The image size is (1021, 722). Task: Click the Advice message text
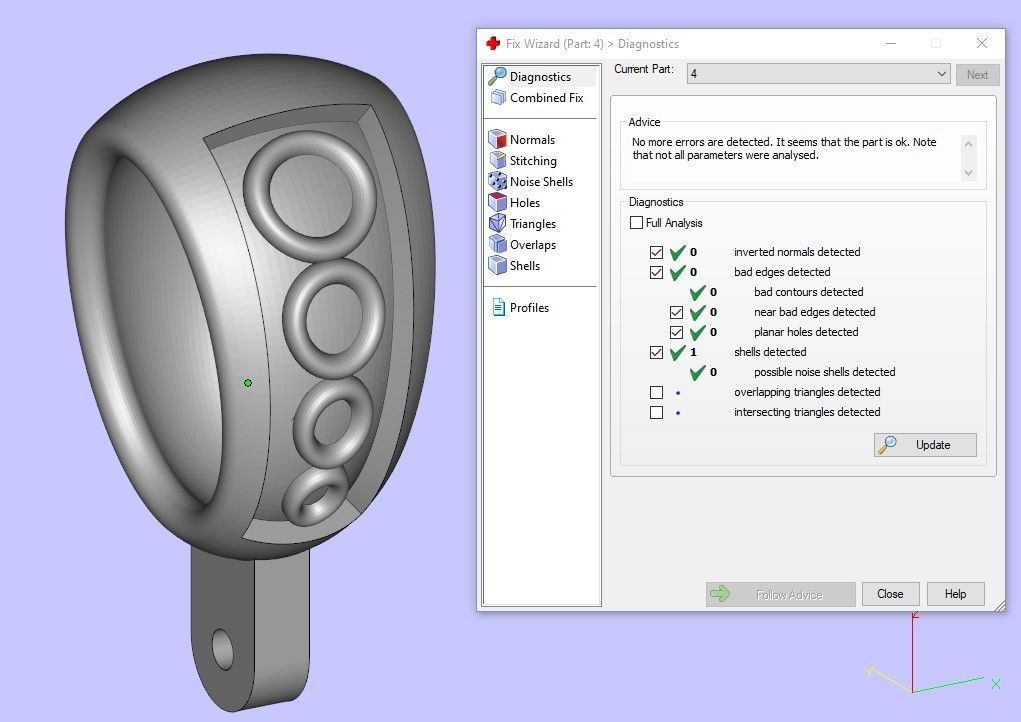pos(784,148)
